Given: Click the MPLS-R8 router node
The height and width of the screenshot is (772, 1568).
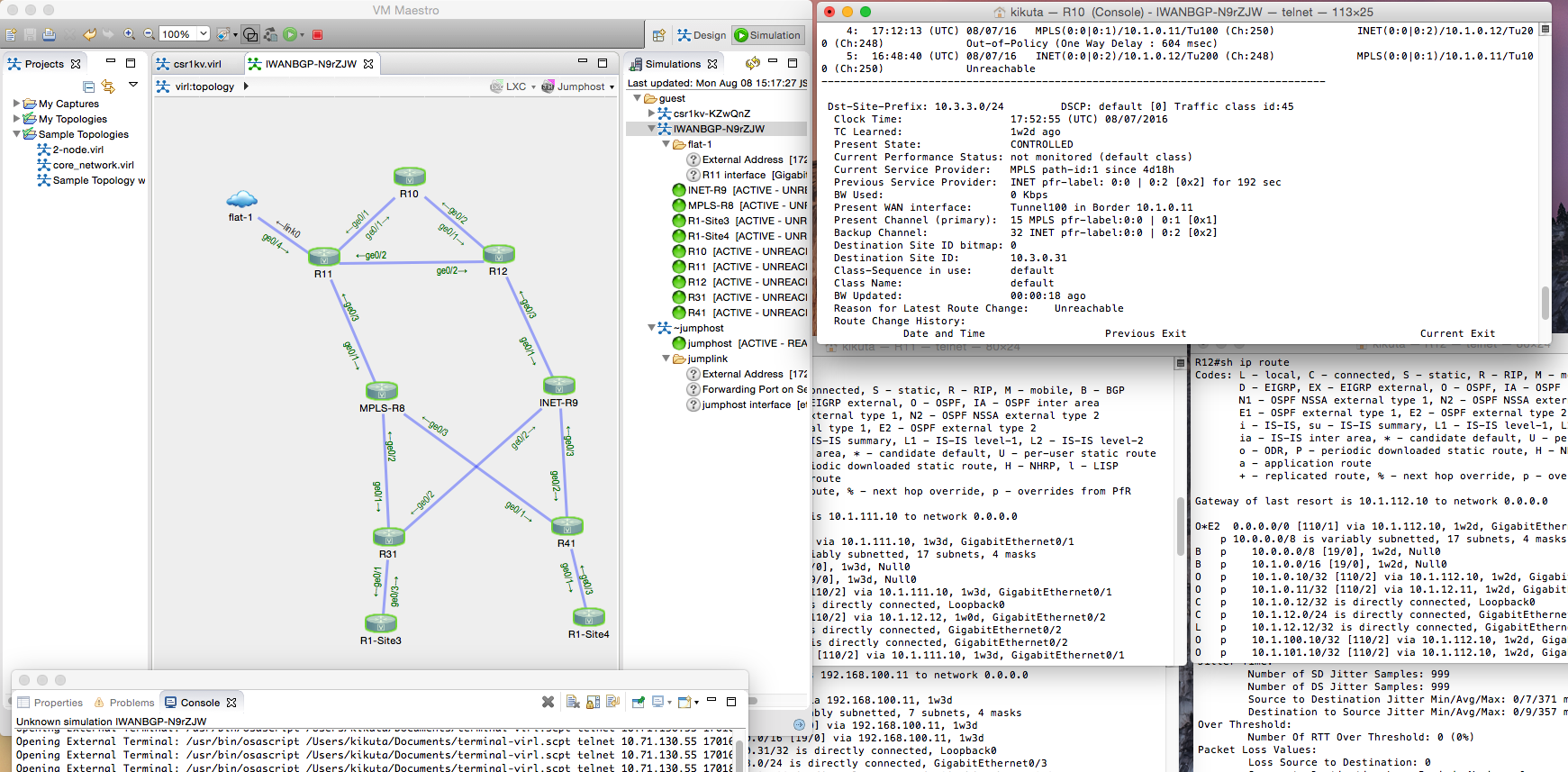Looking at the screenshot, I should tap(382, 391).
